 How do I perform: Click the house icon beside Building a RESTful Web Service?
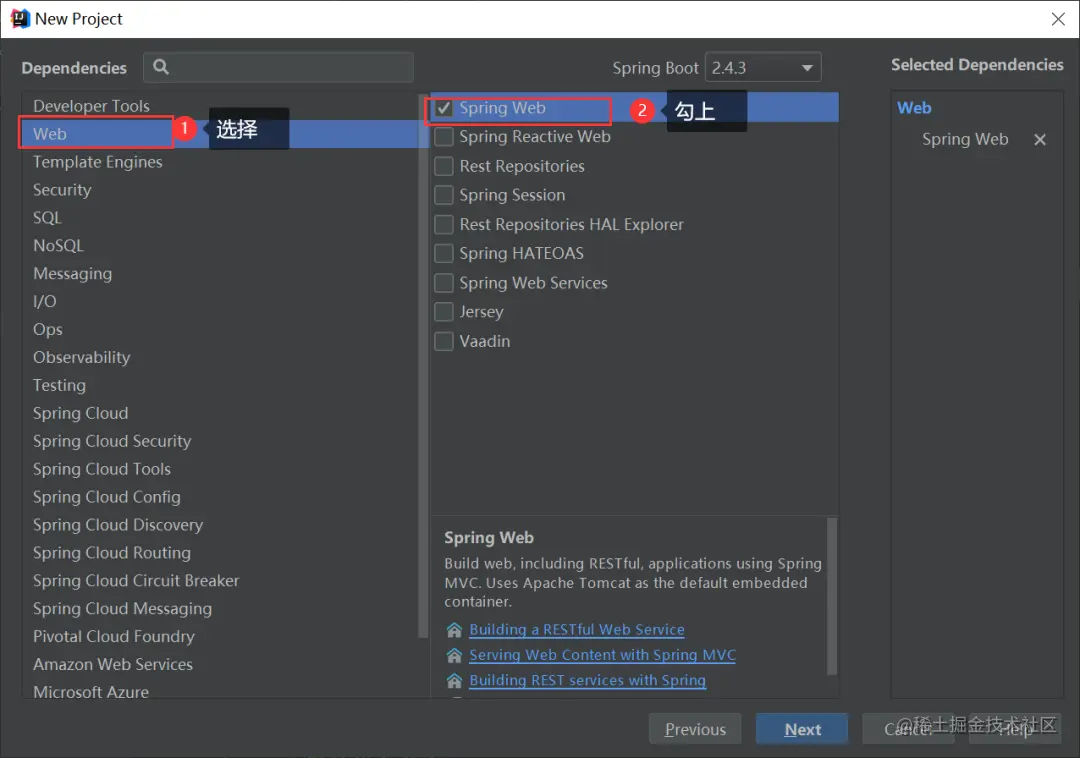click(x=454, y=630)
